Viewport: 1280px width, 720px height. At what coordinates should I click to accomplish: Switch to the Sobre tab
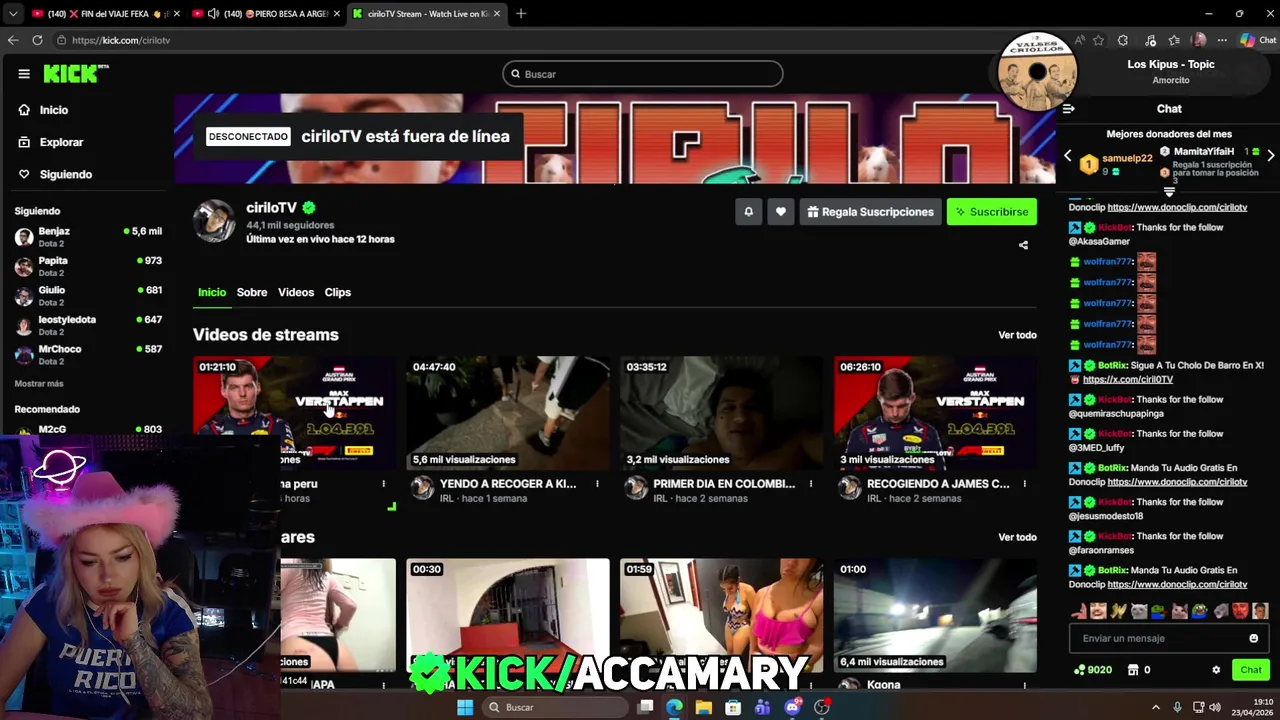click(x=252, y=292)
